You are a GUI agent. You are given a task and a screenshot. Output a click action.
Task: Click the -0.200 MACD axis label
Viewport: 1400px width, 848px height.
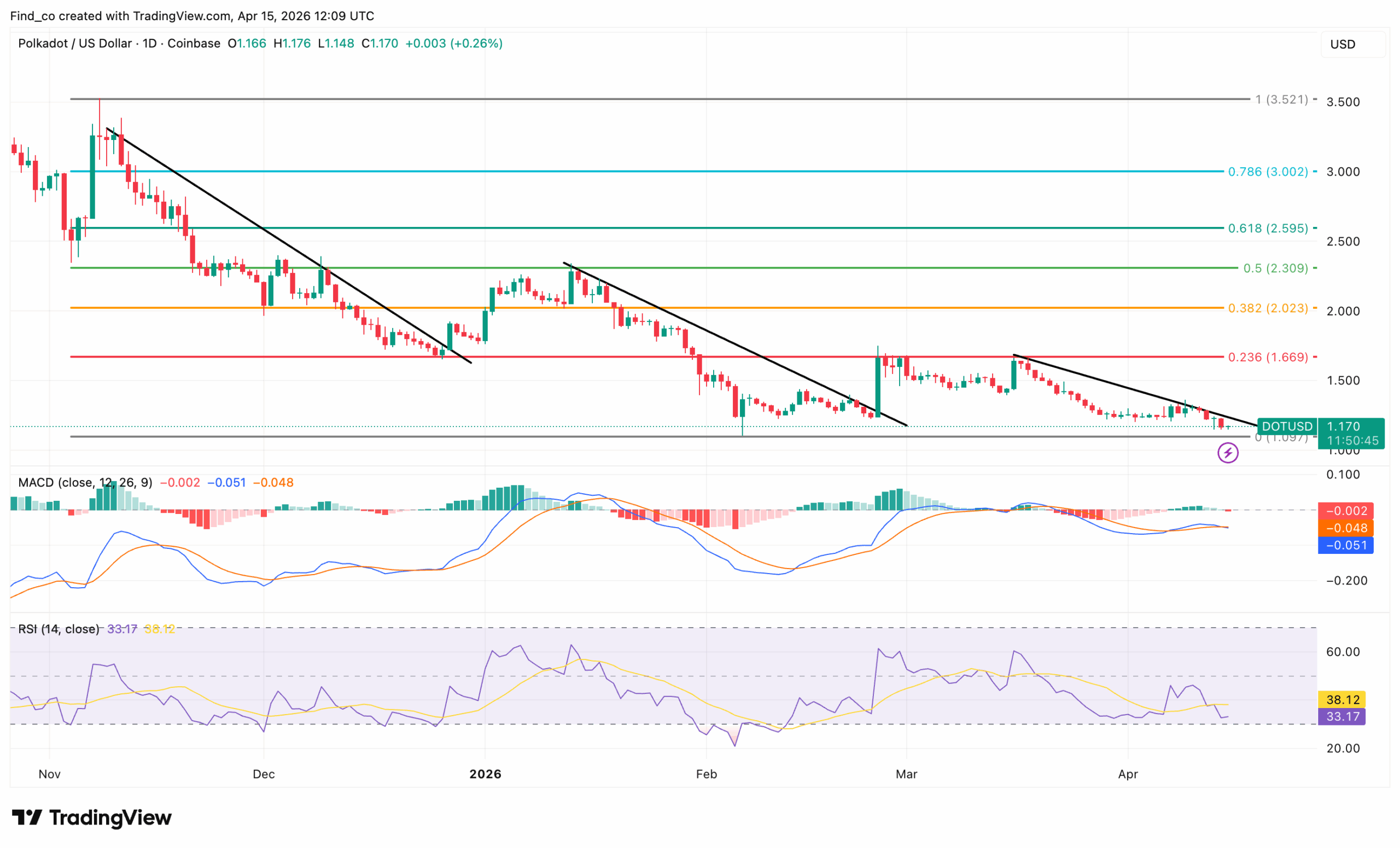[x=1346, y=581]
